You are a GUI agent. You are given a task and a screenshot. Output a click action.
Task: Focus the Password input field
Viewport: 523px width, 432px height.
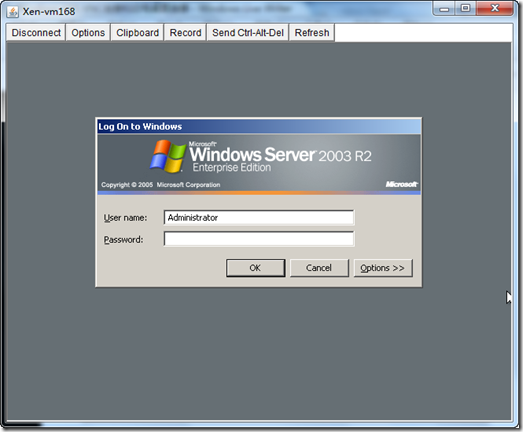(259, 239)
